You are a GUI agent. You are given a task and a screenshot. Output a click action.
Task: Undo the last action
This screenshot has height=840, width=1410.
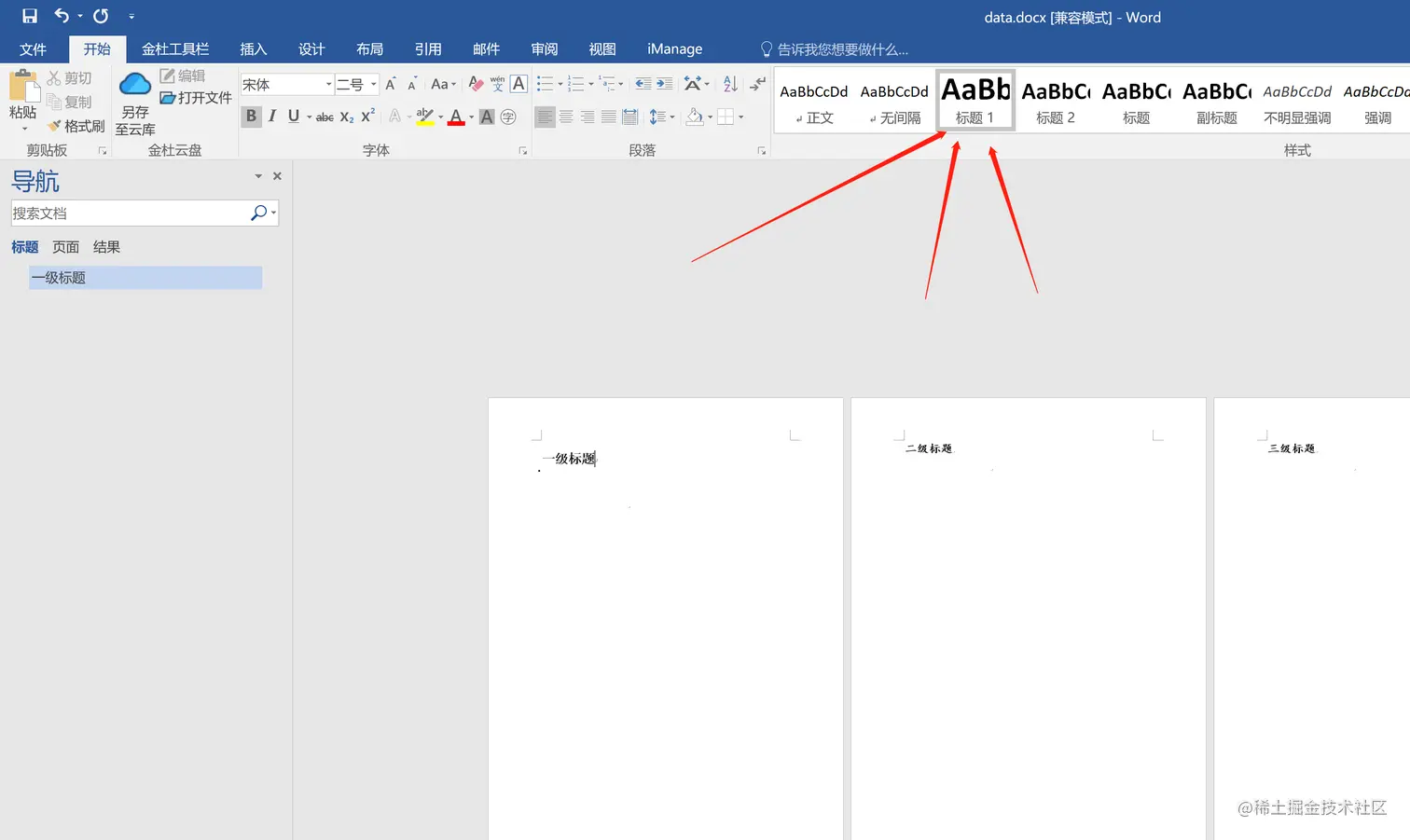62,16
